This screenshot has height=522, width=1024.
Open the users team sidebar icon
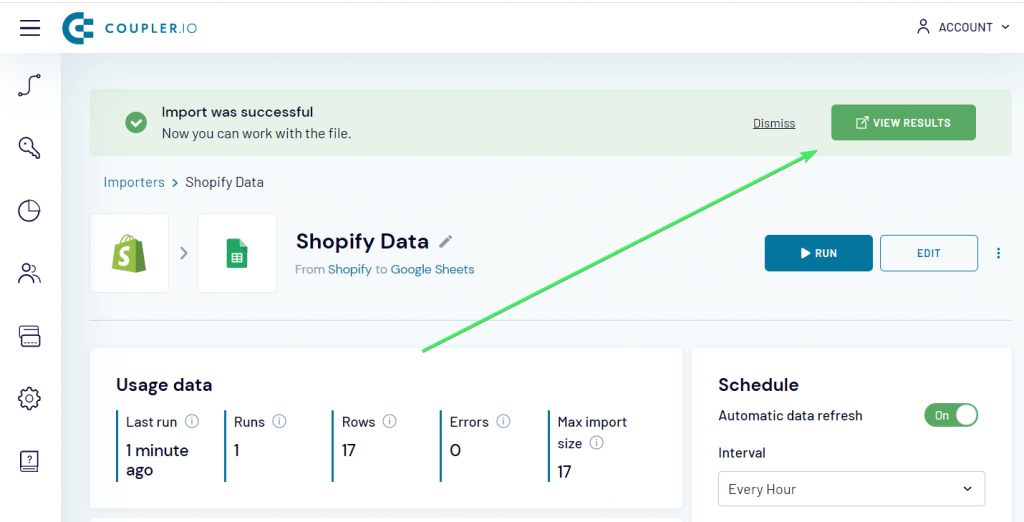point(29,273)
